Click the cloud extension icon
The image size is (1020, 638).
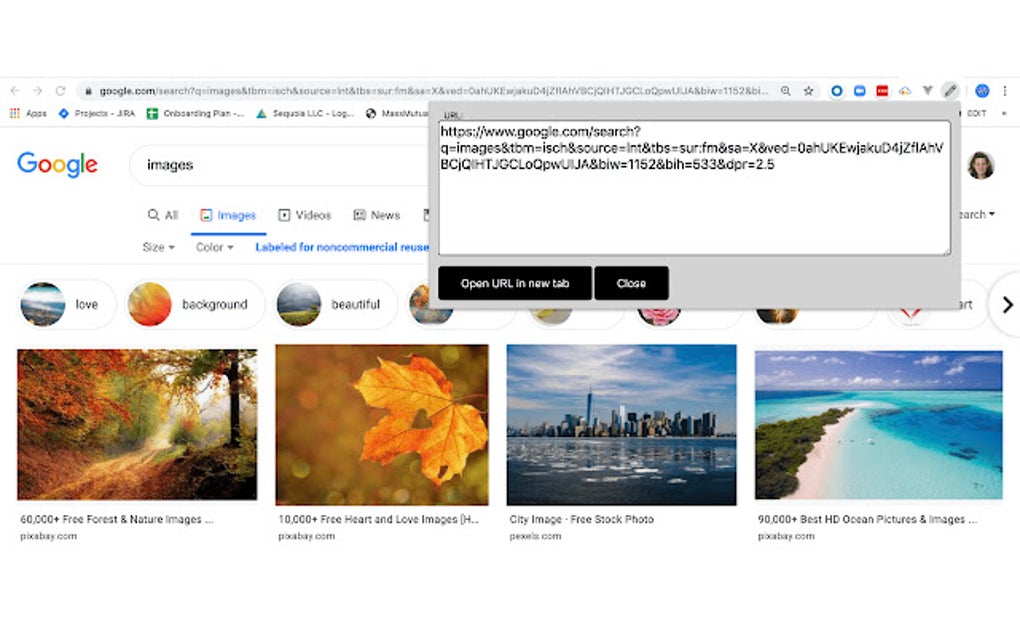tap(905, 90)
